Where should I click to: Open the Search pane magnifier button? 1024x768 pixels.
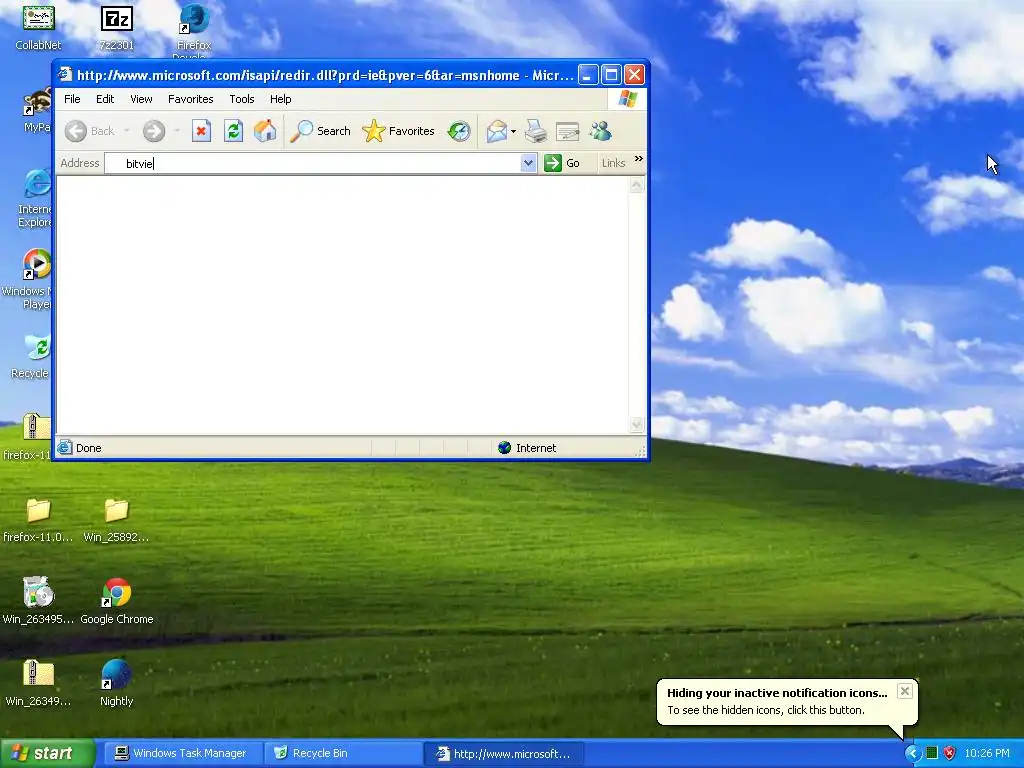[320, 131]
